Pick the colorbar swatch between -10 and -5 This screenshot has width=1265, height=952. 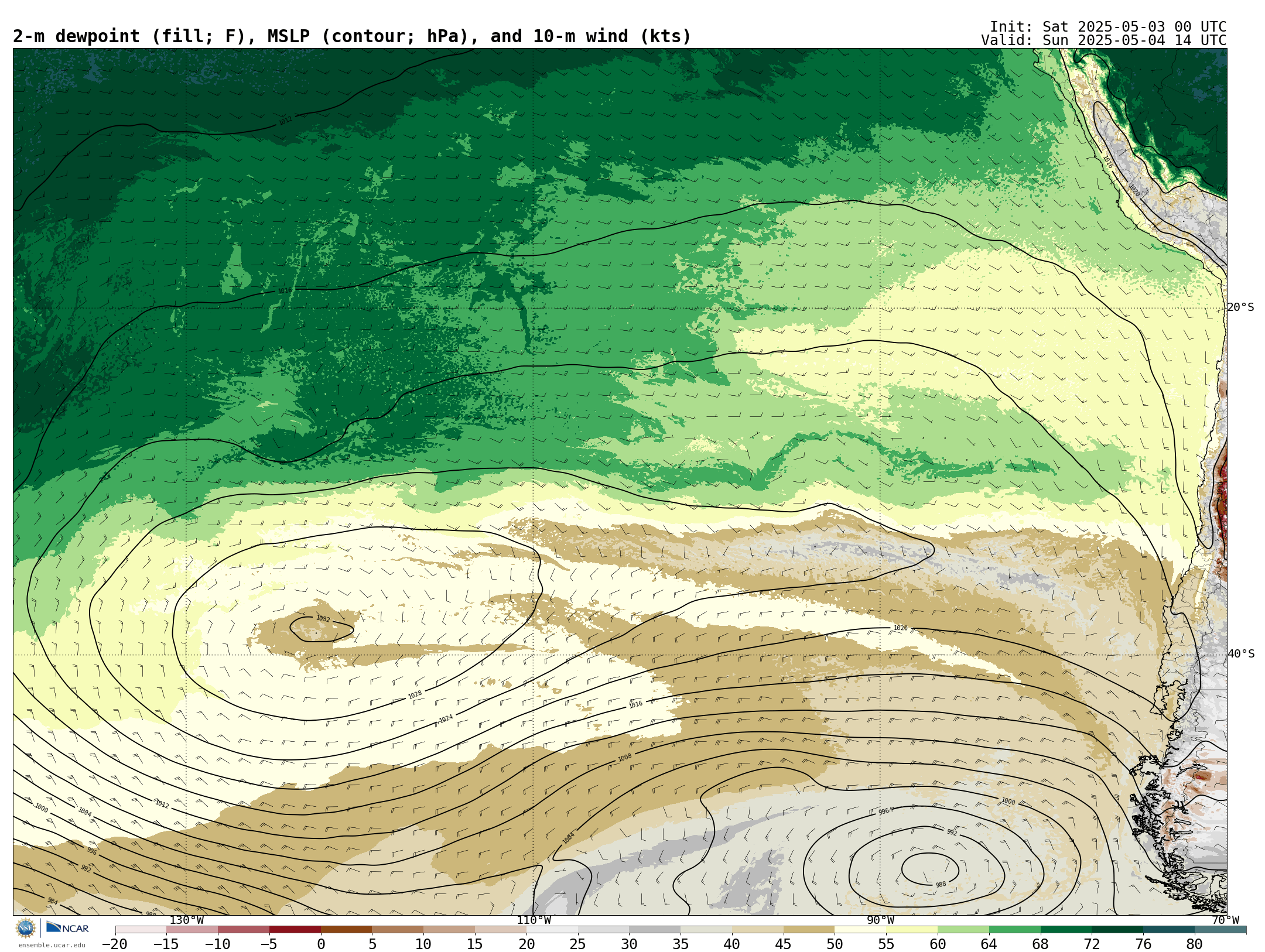(x=244, y=930)
